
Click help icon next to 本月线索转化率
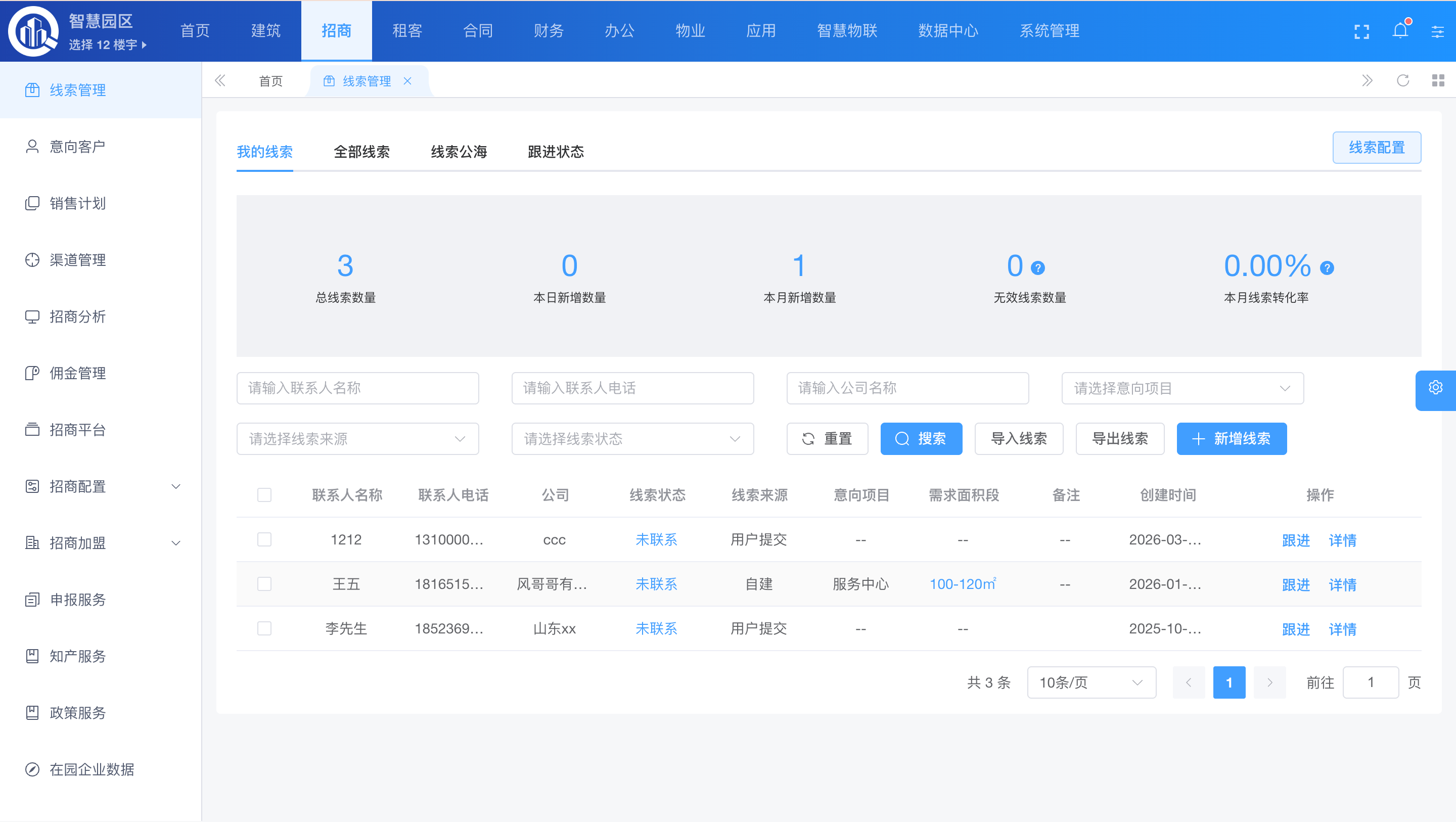(x=1327, y=268)
